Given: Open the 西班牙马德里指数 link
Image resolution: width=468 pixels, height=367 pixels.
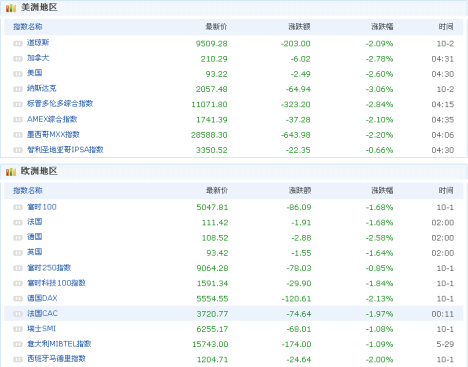Looking at the screenshot, I should (56, 359).
